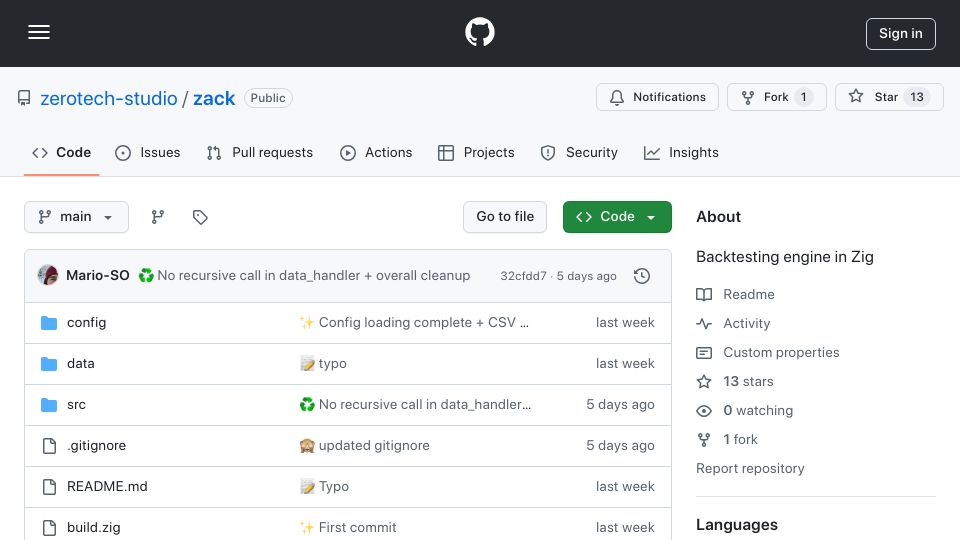Open the zack repository link

pos(214,98)
